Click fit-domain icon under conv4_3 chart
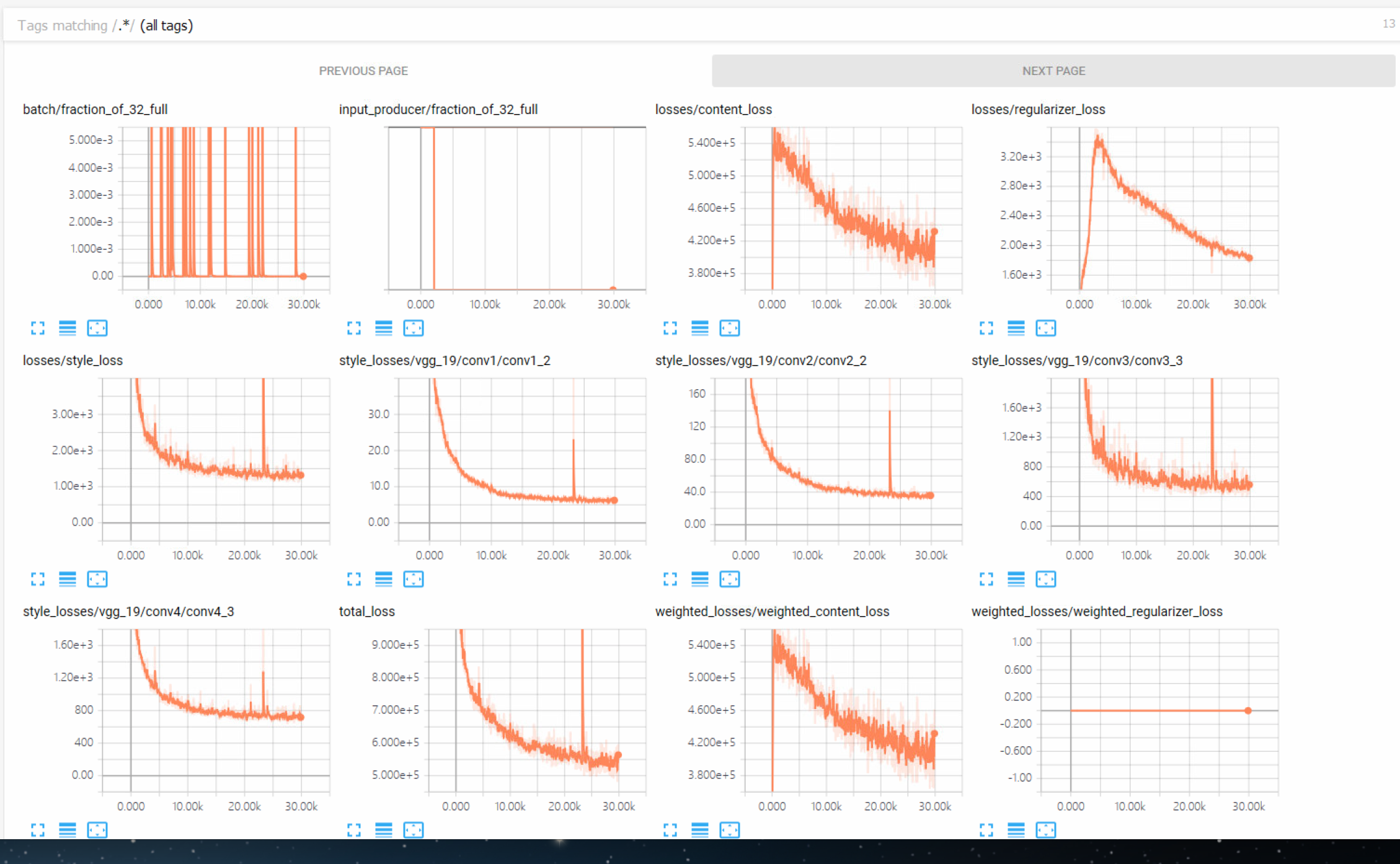Image resolution: width=1400 pixels, height=864 pixels. pyautogui.click(x=97, y=830)
